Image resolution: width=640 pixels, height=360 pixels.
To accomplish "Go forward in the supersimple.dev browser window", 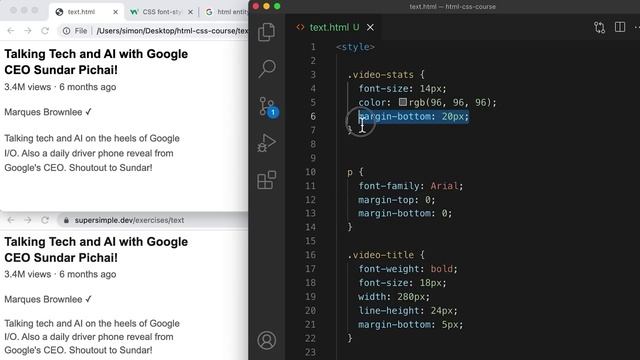I will coord(28,220).
